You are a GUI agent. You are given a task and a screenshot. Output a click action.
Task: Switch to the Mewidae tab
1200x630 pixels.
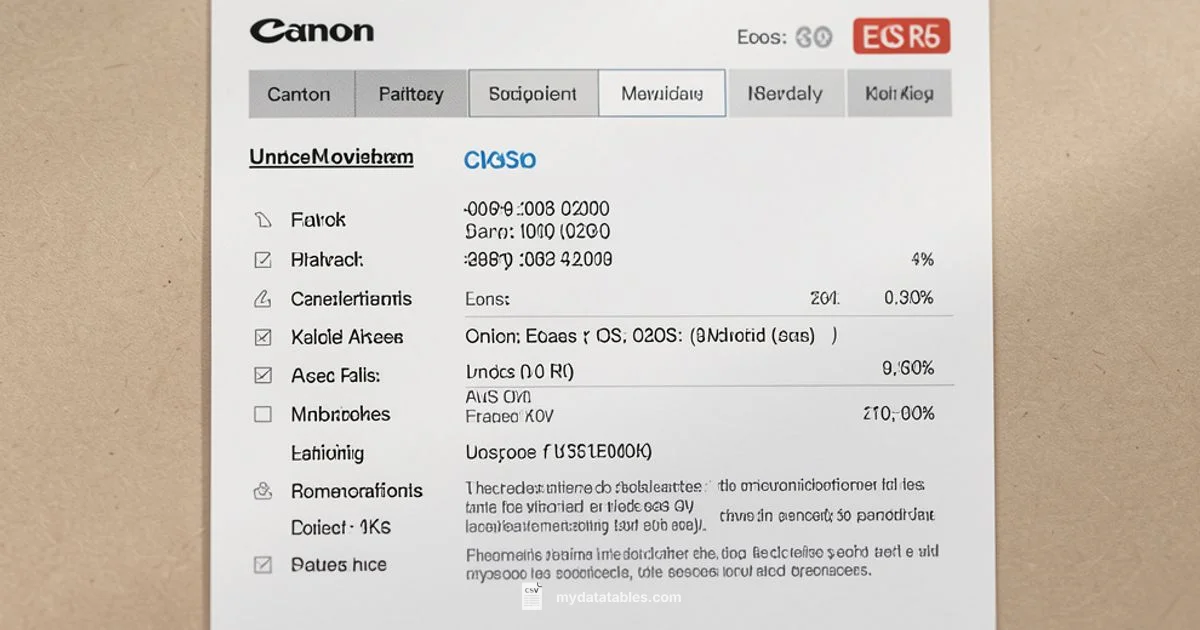662,94
